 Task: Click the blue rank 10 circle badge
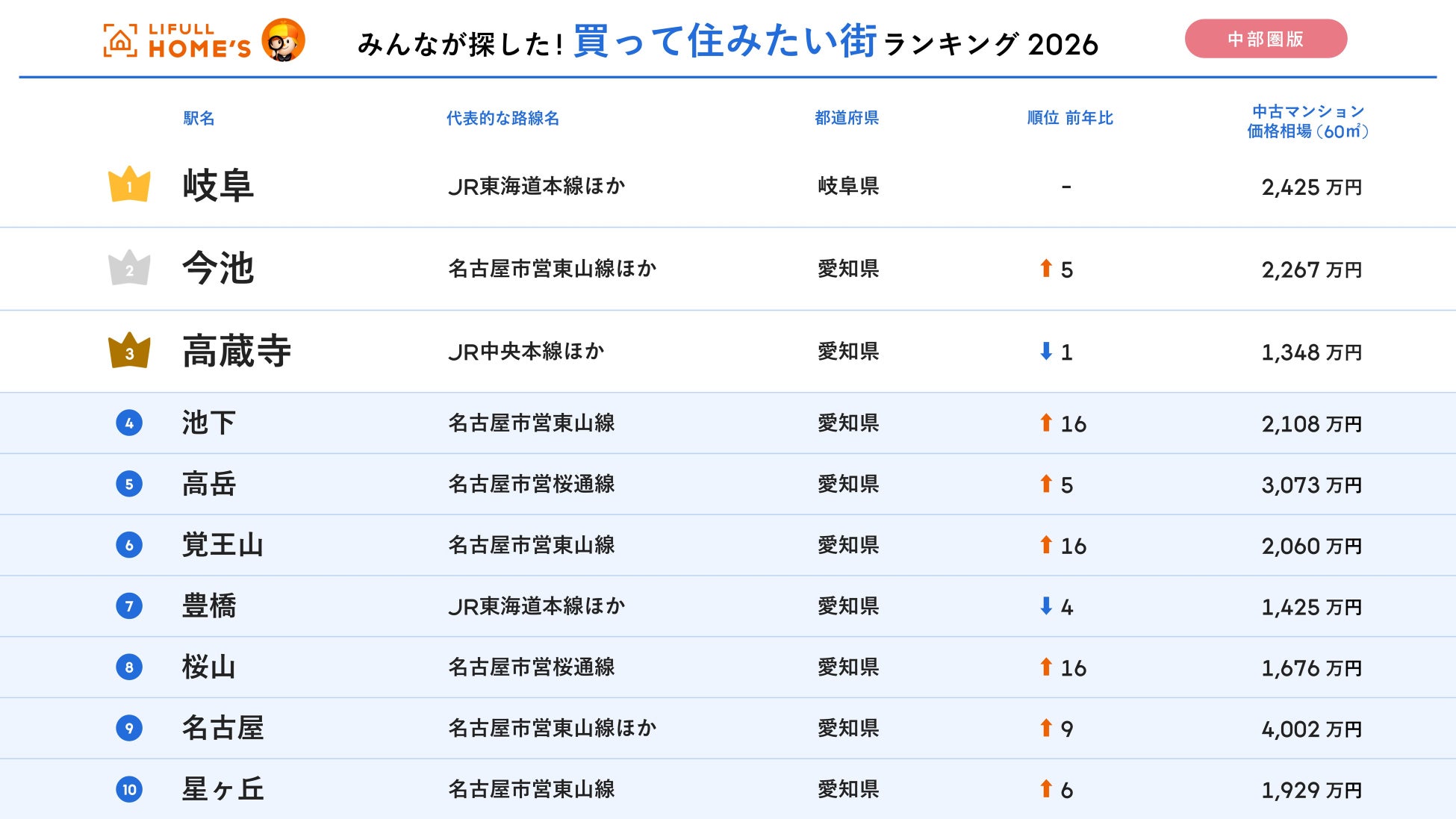[129, 789]
